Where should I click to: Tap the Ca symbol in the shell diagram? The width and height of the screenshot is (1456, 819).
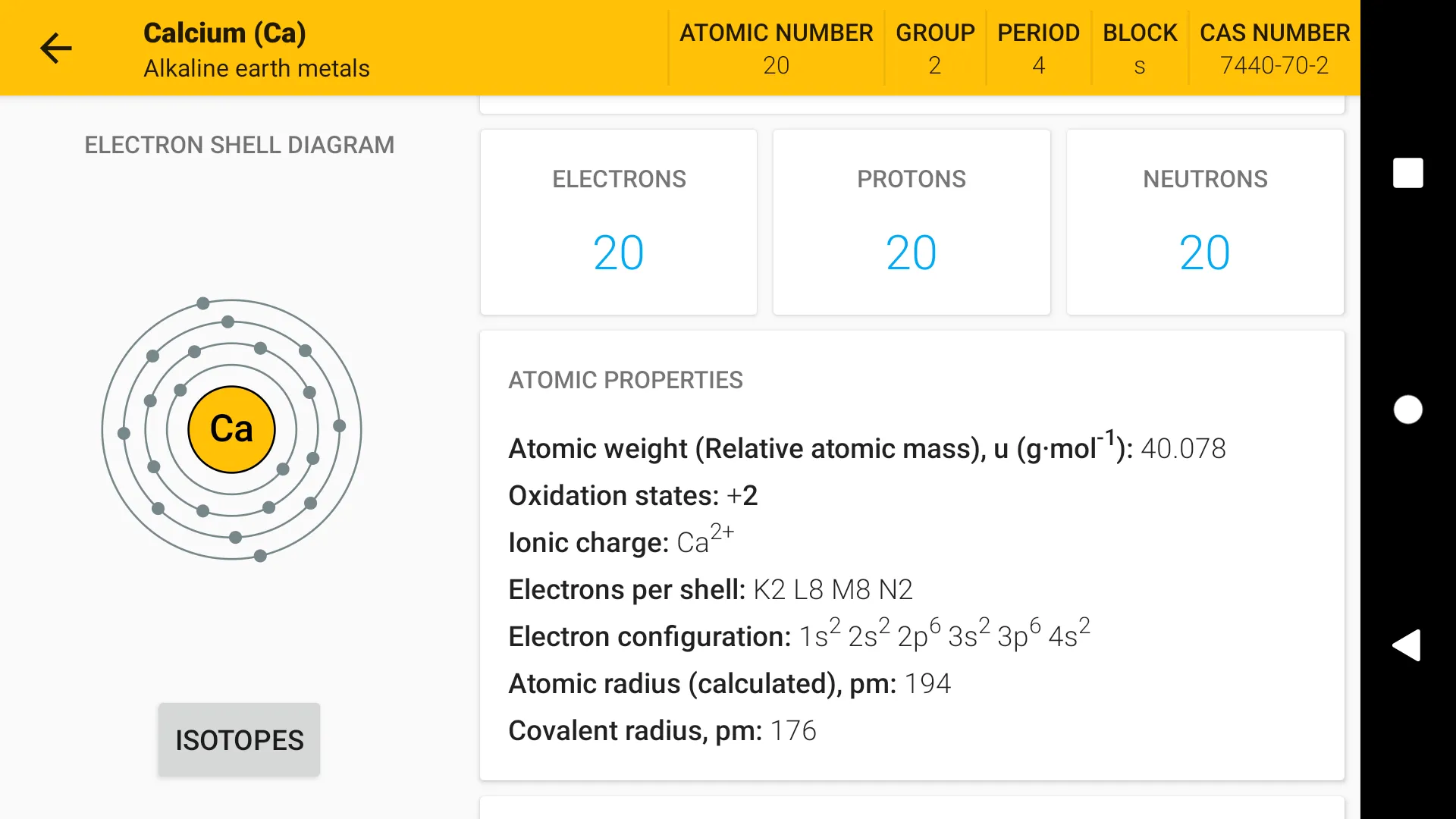coord(231,428)
